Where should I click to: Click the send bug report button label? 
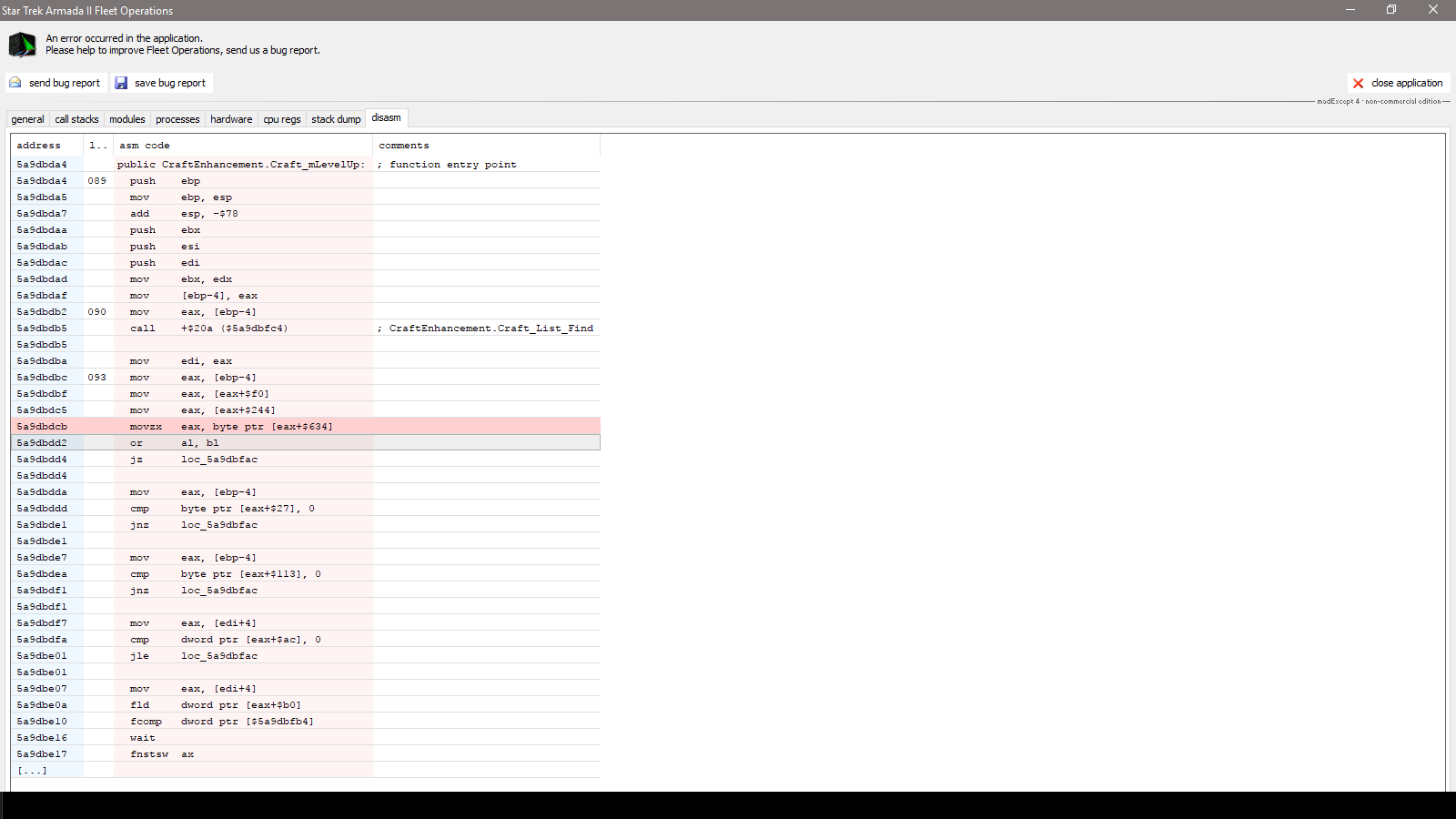(65, 83)
